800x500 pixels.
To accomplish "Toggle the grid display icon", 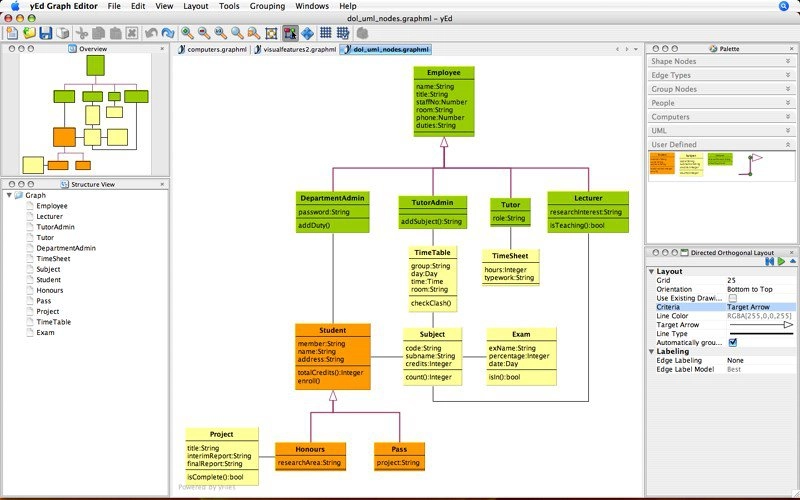I will click(x=326, y=34).
